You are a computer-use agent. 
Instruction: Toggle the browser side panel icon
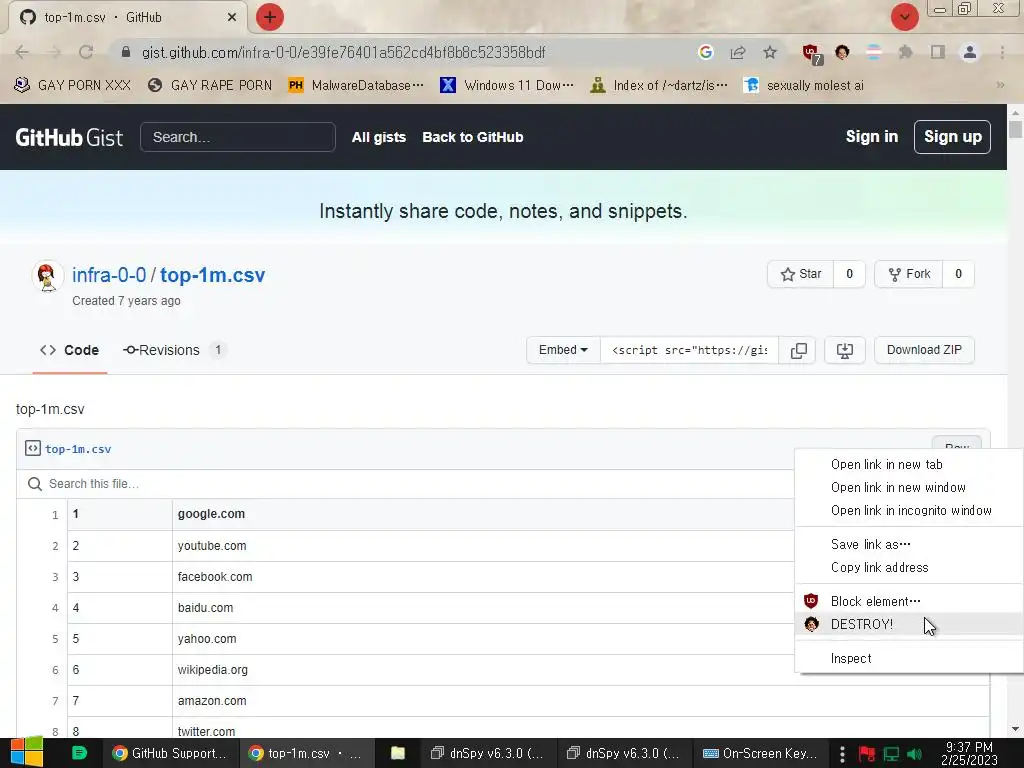coord(938,52)
